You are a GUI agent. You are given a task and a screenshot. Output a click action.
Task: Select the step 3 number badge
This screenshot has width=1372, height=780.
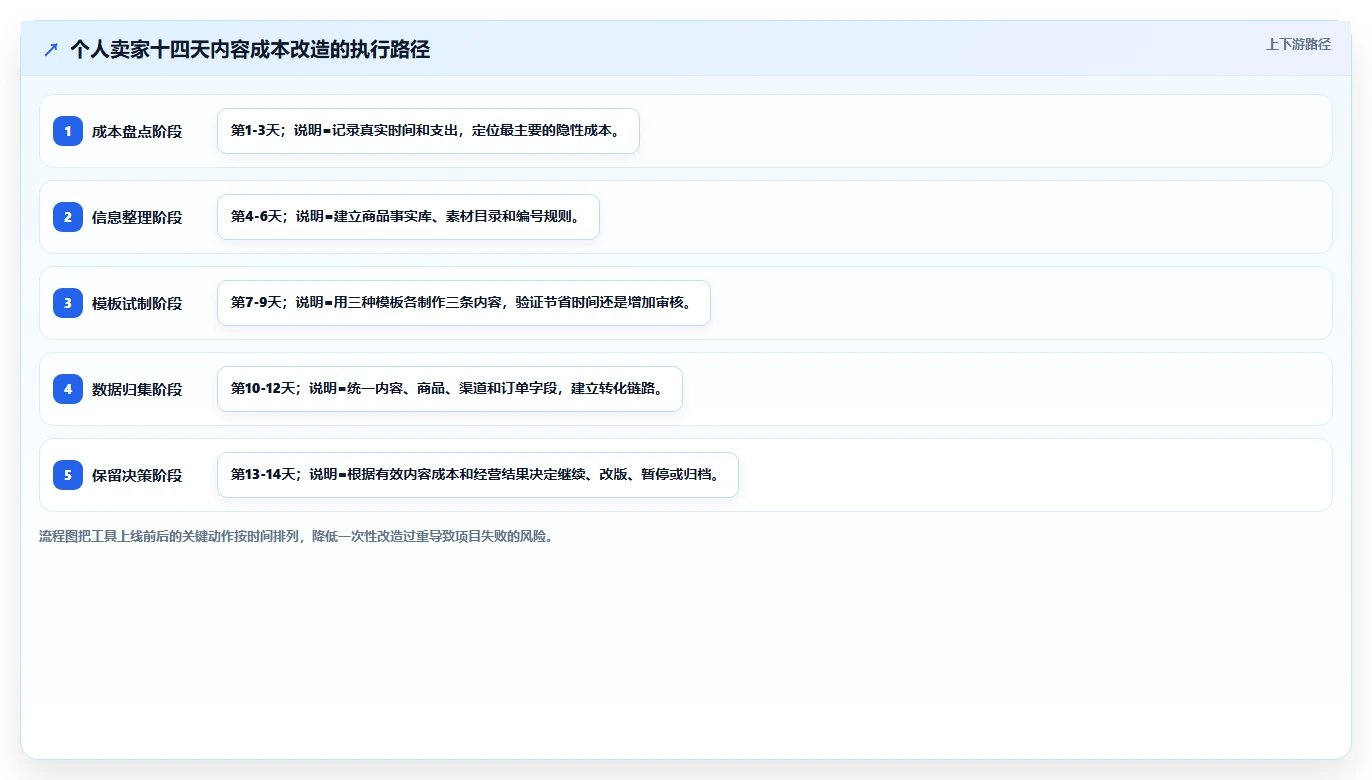click(x=68, y=303)
